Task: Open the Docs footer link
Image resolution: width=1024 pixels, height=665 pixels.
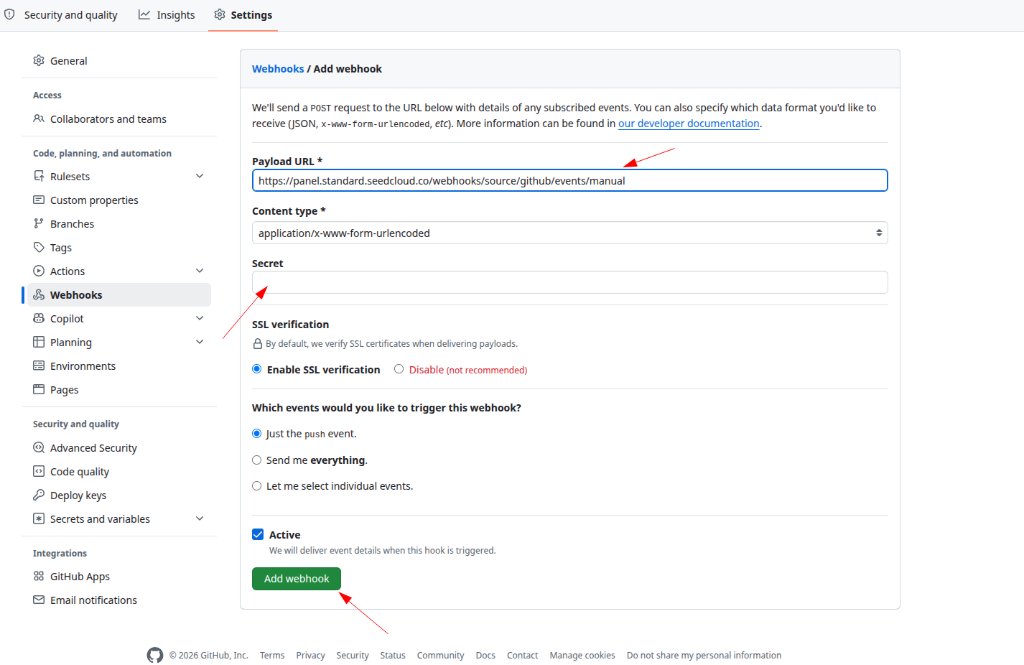Action: (485, 655)
